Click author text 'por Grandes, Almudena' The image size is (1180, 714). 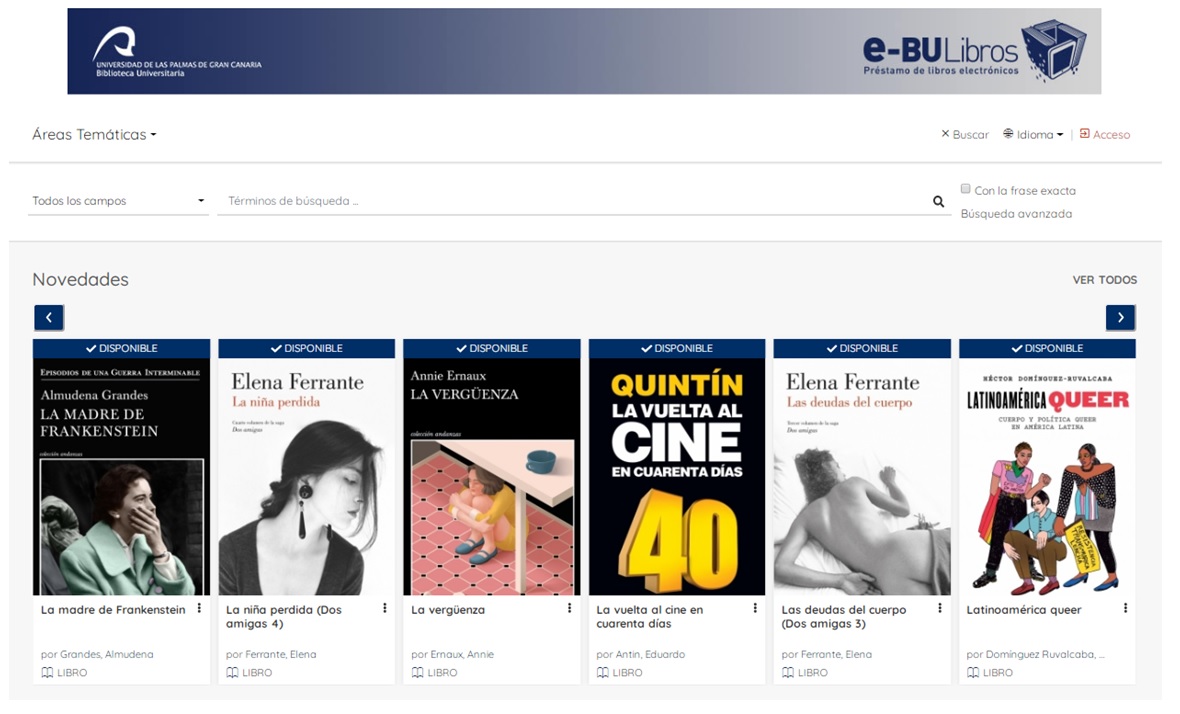click(x=97, y=655)
